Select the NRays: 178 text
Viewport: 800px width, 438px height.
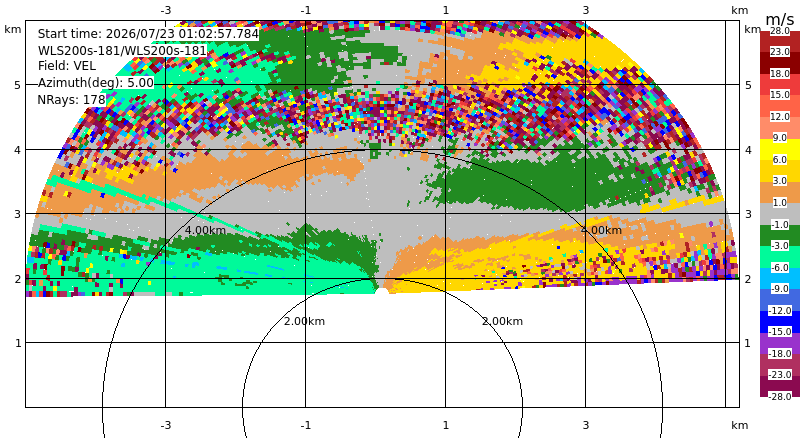[71, 100]
